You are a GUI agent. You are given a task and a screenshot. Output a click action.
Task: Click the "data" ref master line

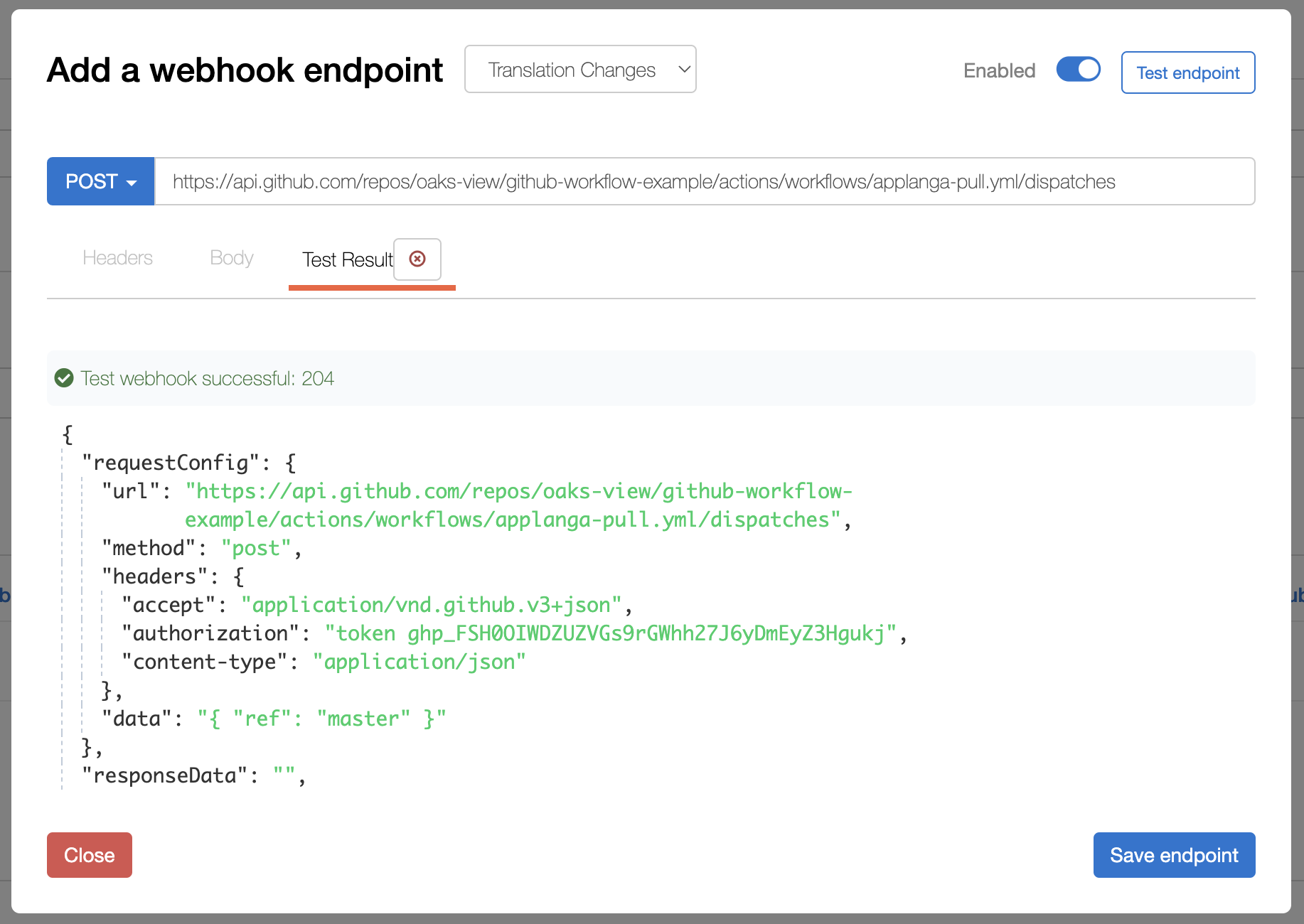[x=274, y=719]
